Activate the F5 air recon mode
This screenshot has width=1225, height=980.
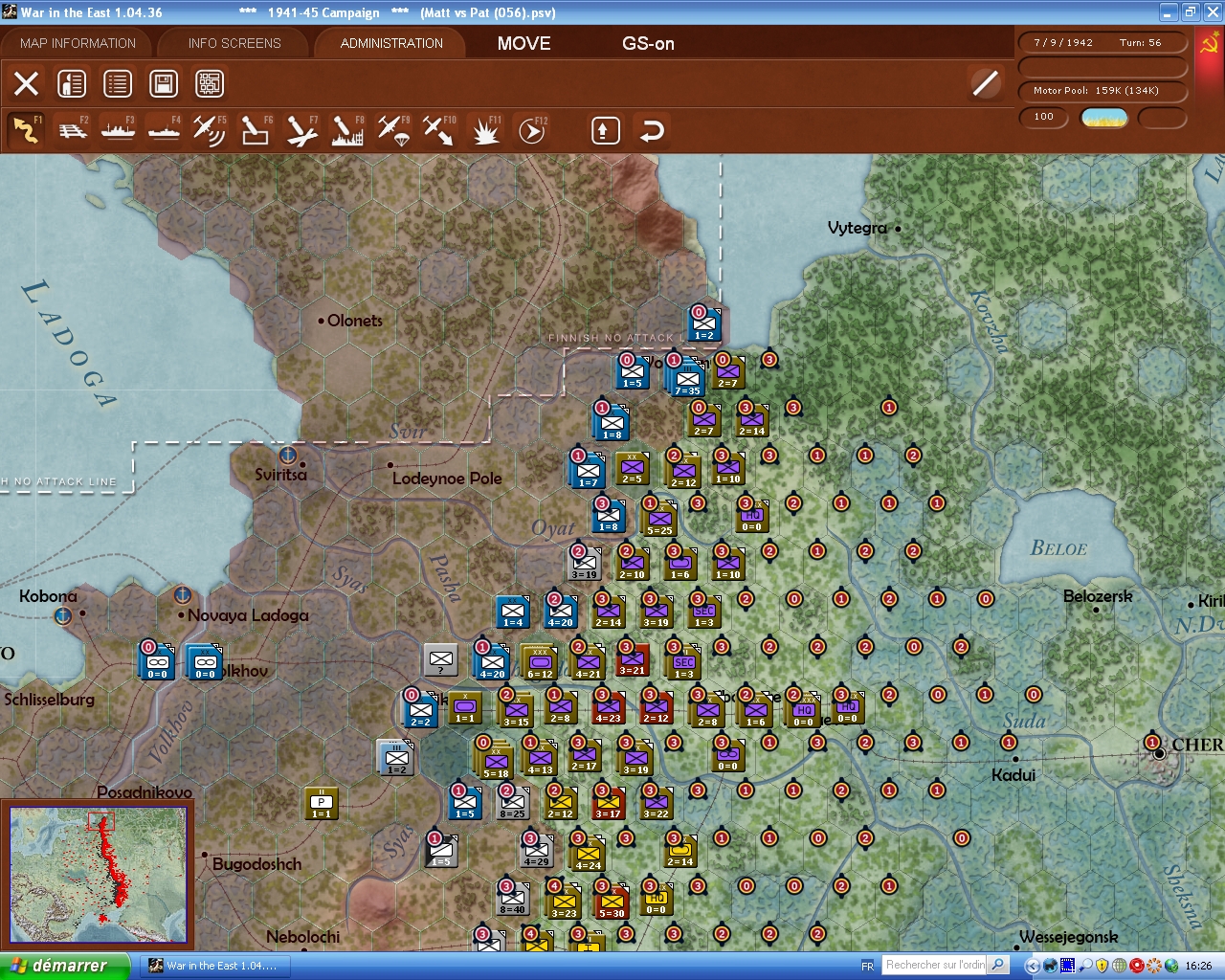(210, 130)
